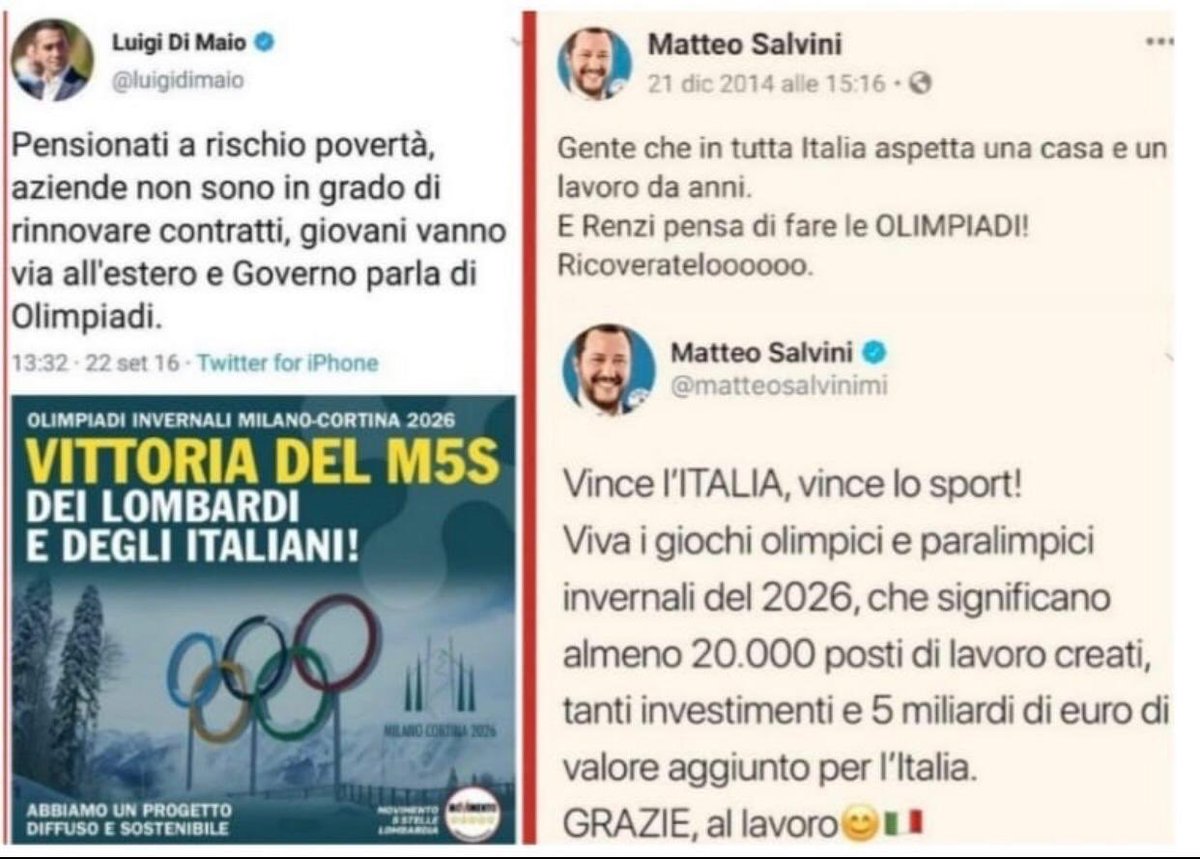Click the Movimento 5 Stelle logo badge

tap(472, 813)
